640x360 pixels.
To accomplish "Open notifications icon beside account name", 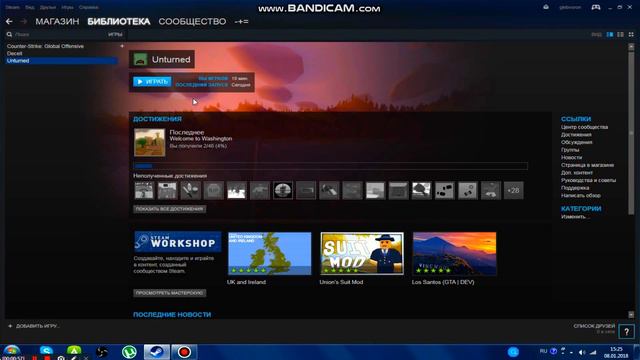I will (x=546, y=7).
